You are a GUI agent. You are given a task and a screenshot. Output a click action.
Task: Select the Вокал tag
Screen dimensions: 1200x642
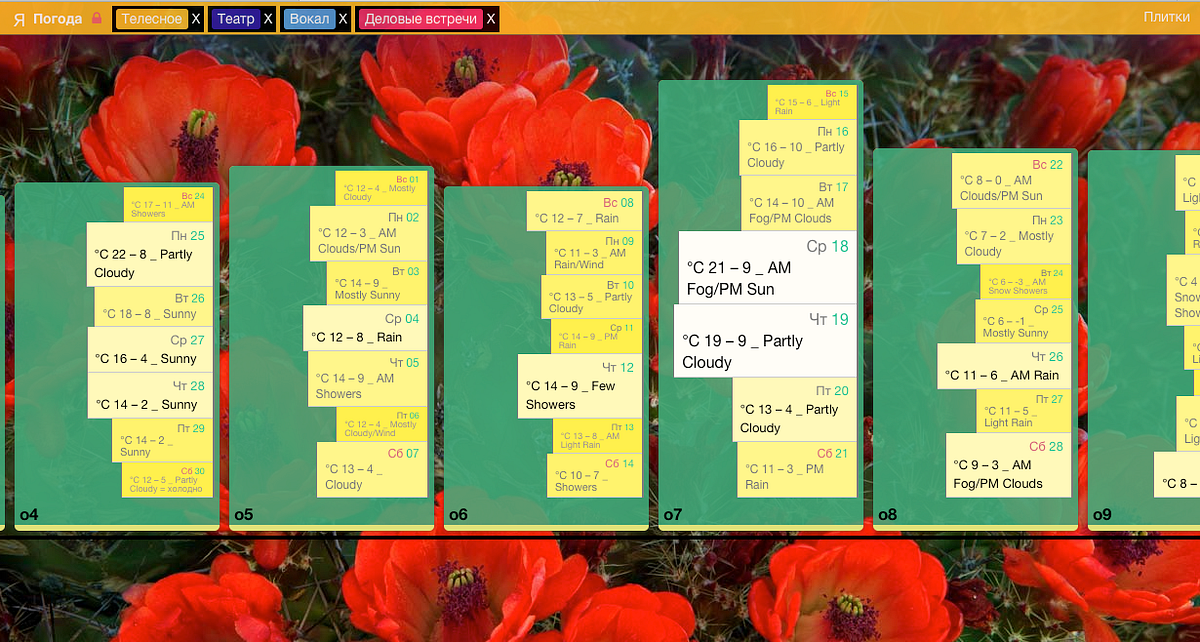point(309,18)
